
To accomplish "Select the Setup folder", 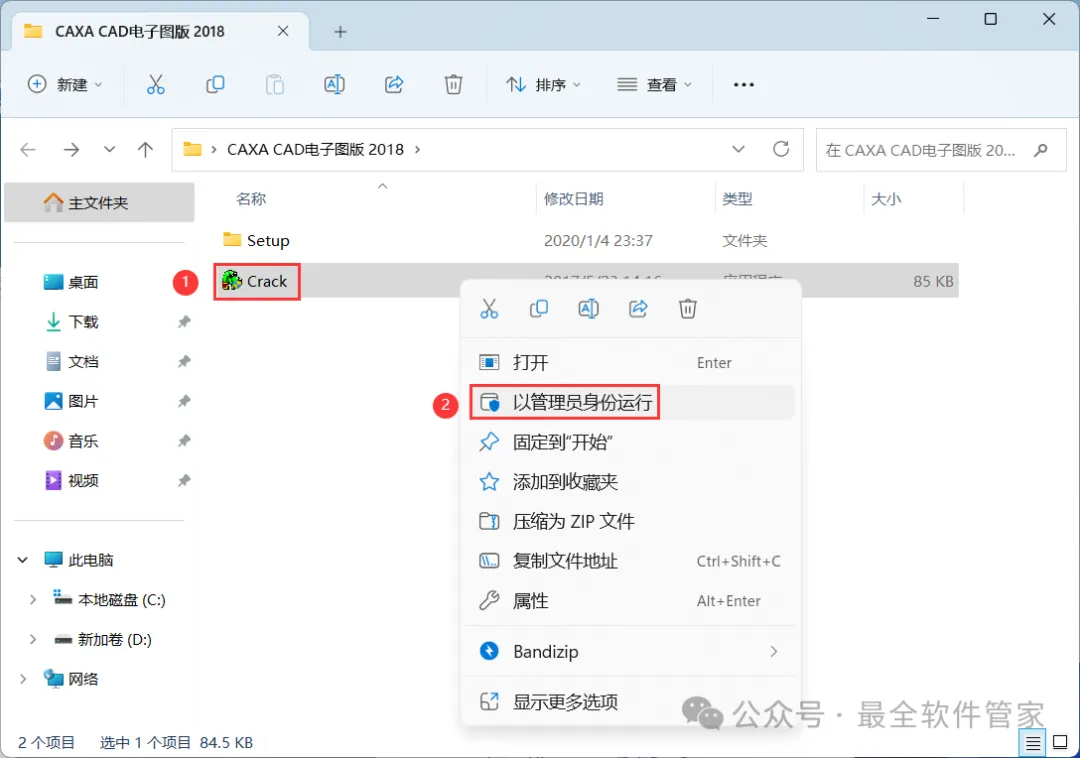I will tap(256, 240).
